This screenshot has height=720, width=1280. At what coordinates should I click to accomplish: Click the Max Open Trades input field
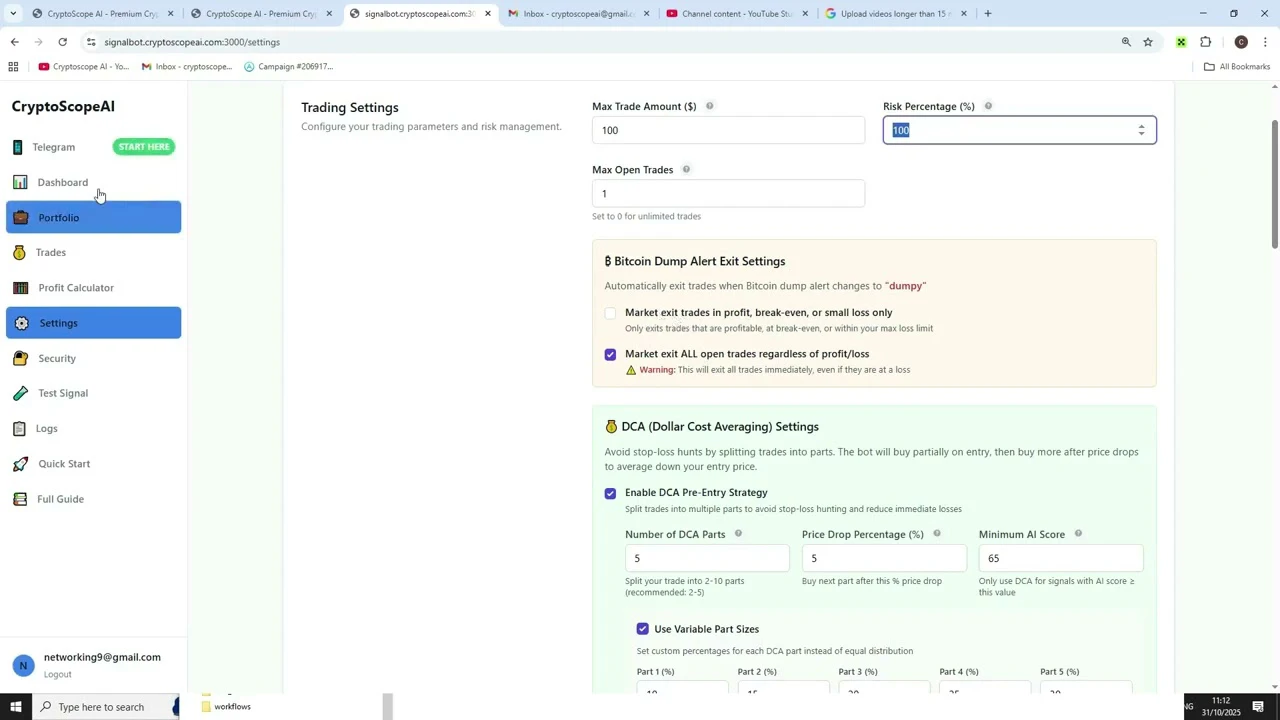click(x=728, y=194)
